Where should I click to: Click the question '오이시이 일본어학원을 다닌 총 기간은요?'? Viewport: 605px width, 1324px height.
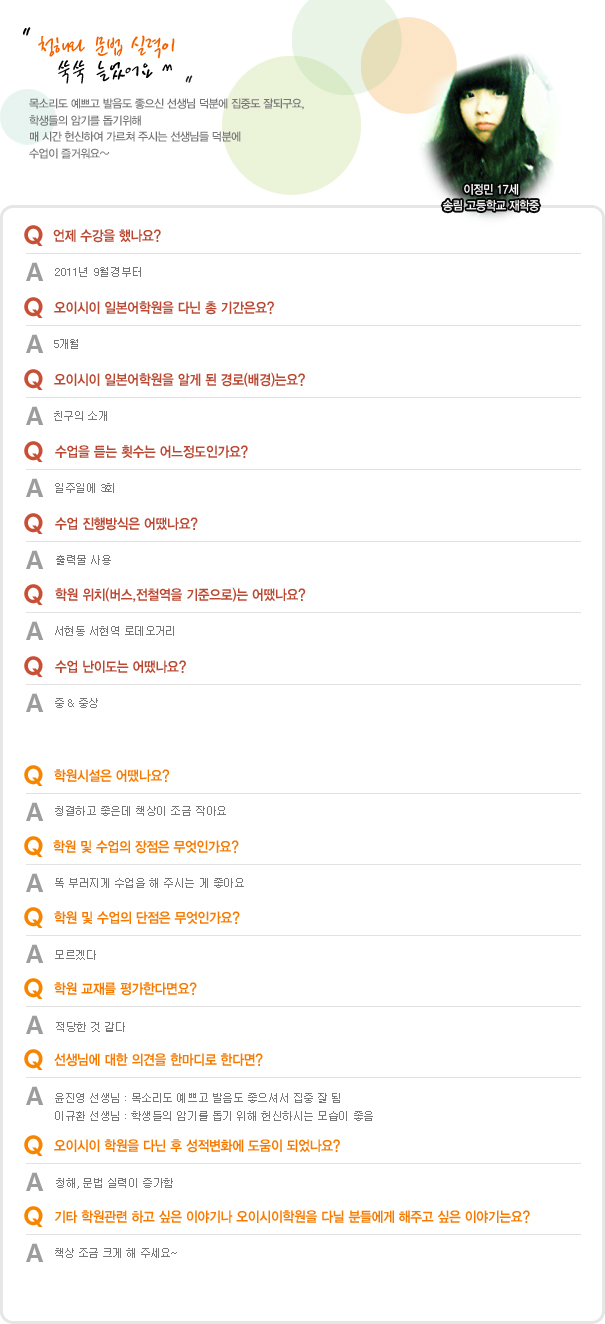[x=164, y=307]
